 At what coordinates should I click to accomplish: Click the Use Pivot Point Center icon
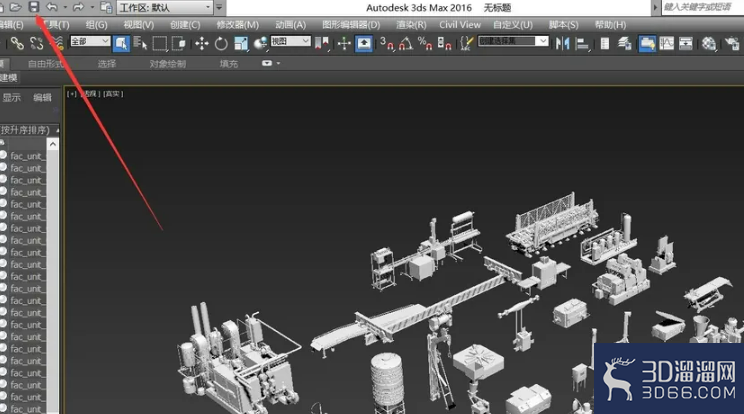pos(322,44)
